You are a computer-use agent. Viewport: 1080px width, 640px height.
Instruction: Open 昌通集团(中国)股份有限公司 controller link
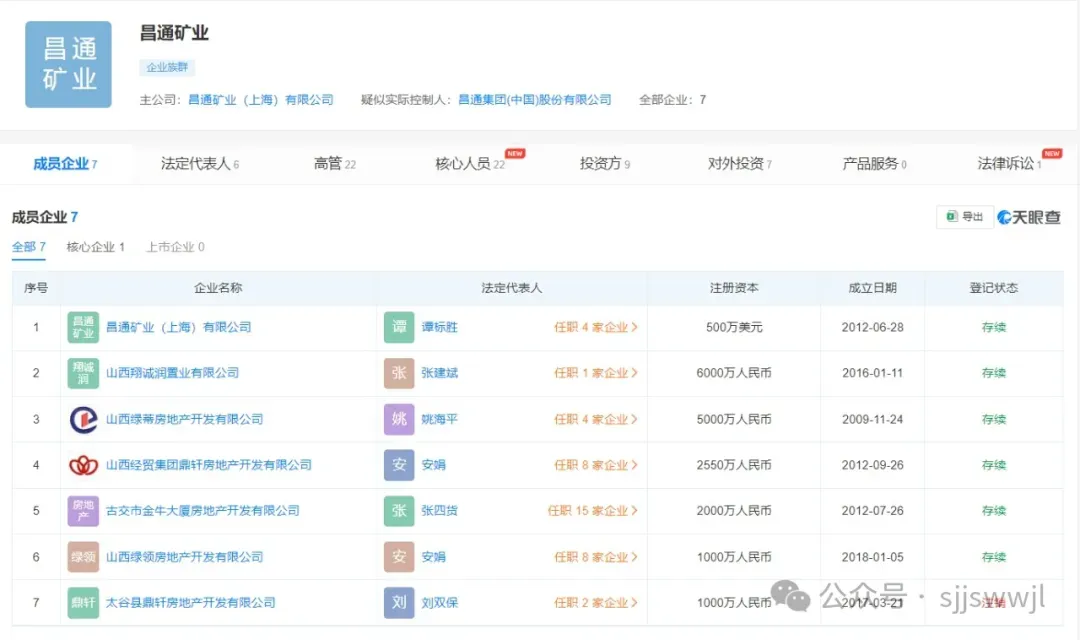pos(535,100)
